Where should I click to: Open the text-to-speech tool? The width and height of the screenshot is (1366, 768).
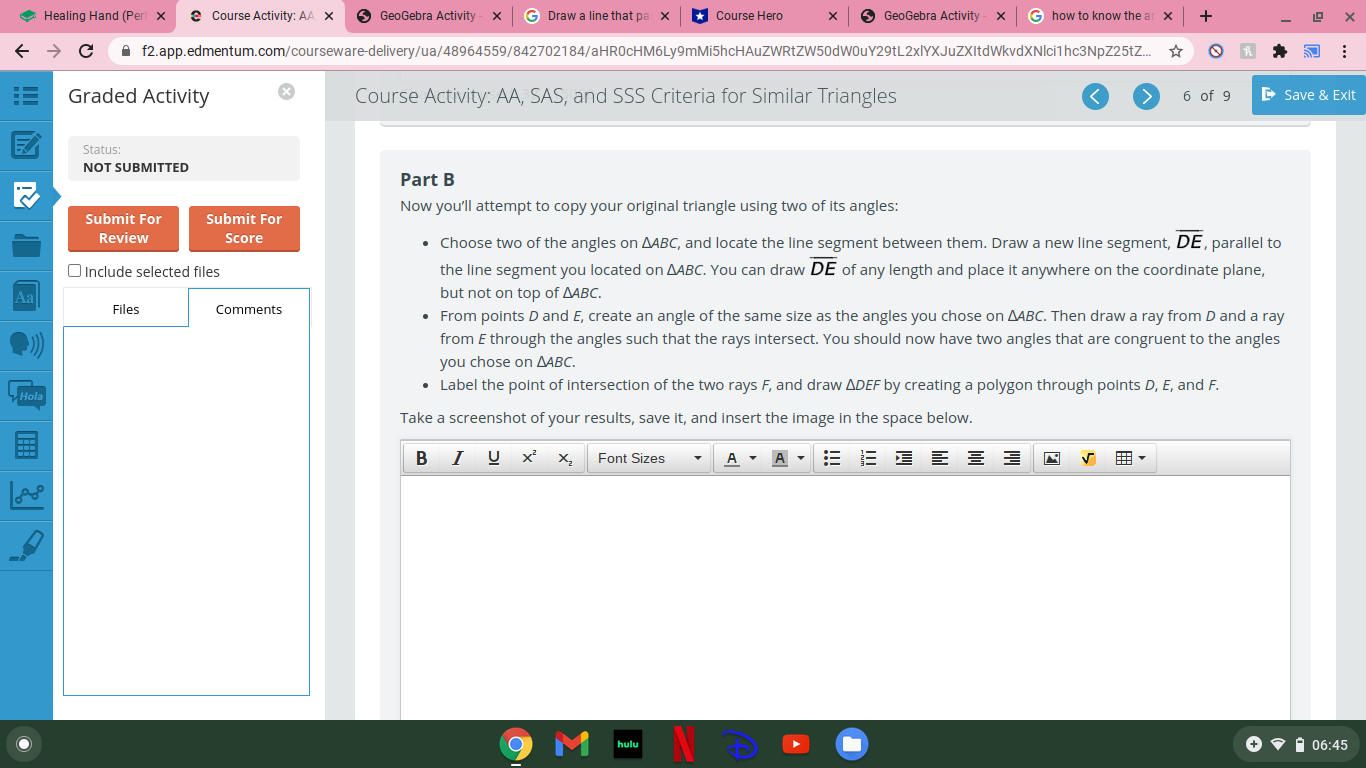(26, 345)
